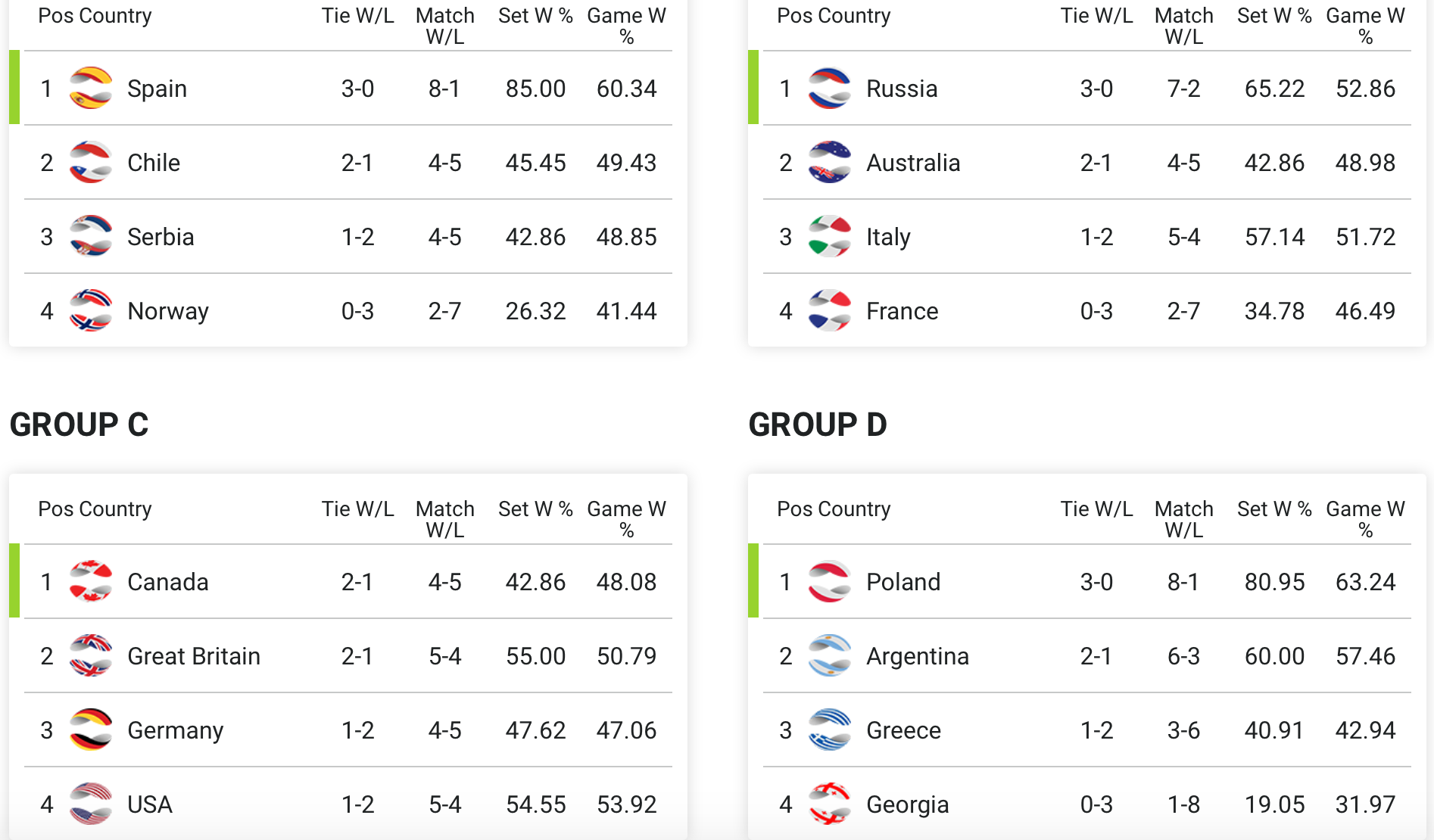Click the France country name
This screenshot has height=840, width=1434.
tap(902, 311)
